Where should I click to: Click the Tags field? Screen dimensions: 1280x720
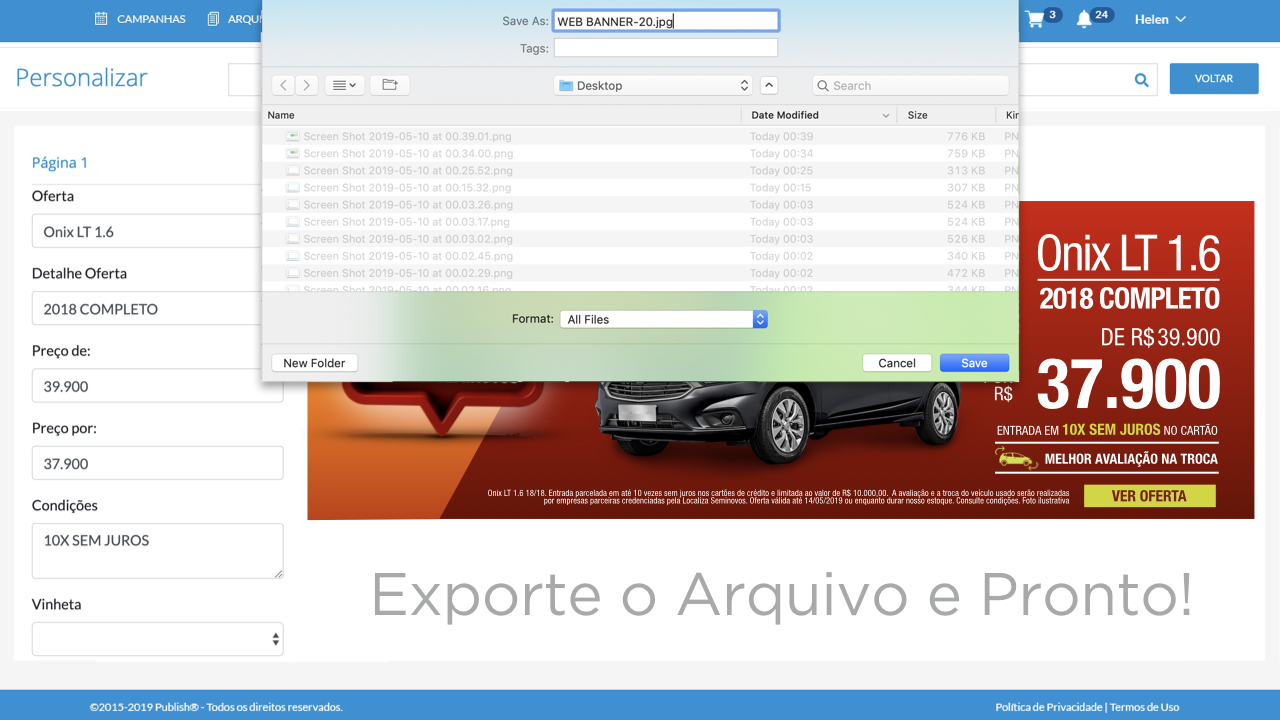666,48
